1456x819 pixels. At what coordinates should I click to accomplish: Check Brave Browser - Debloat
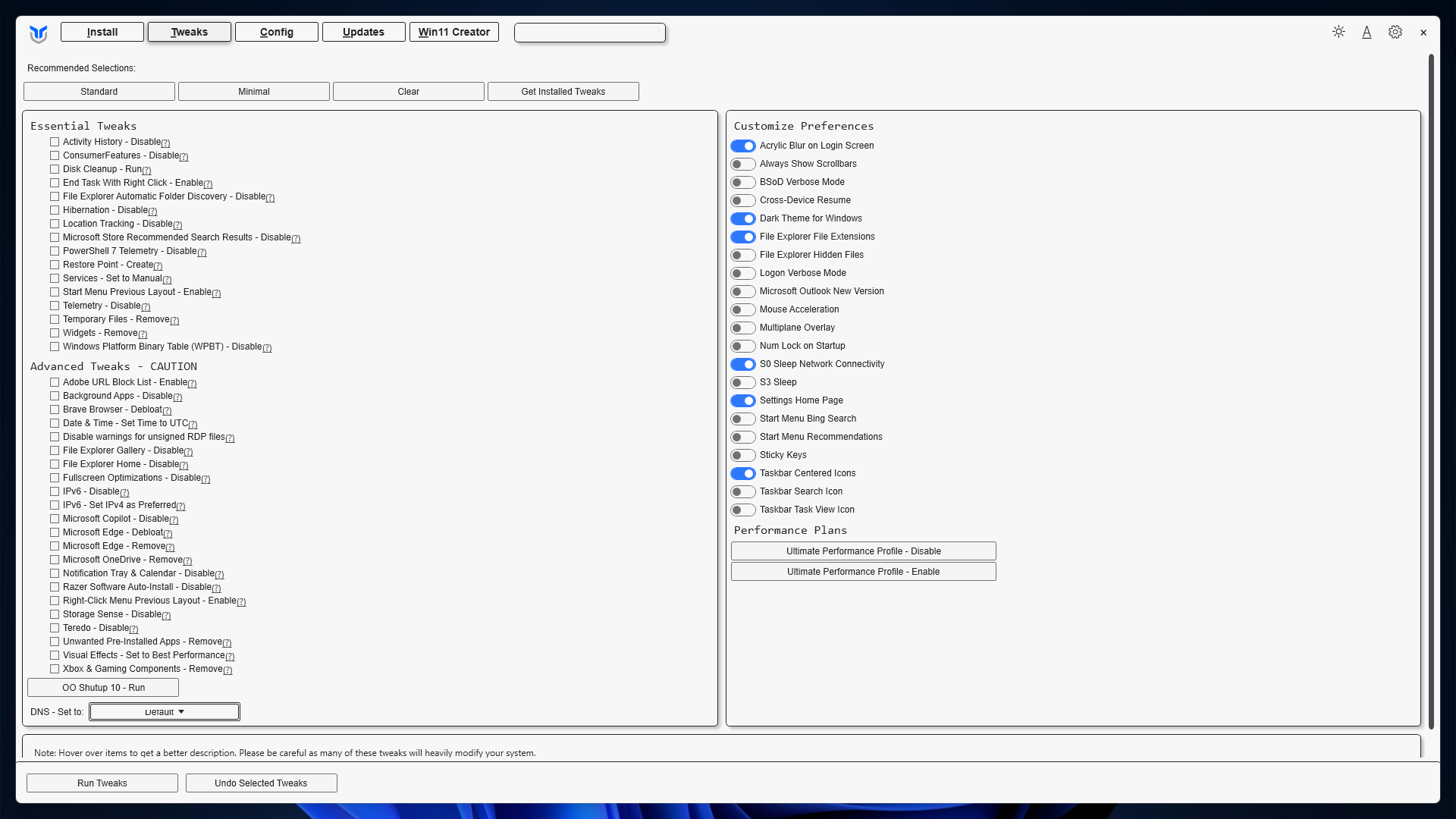(55, 409)
